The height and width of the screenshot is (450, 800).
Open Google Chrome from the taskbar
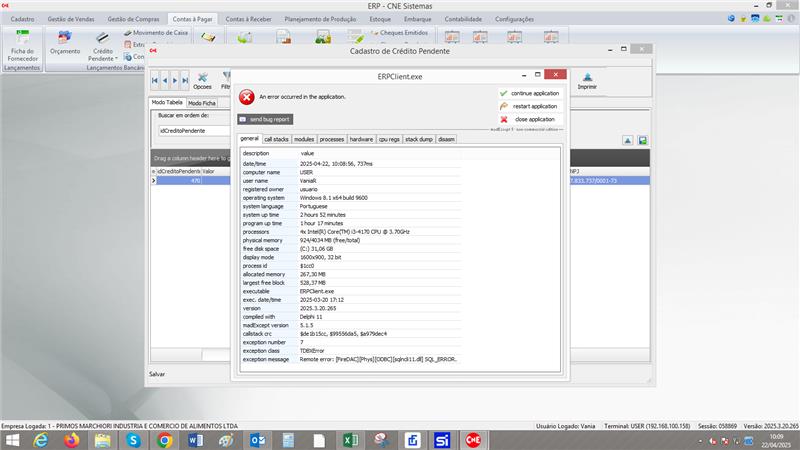165,440
